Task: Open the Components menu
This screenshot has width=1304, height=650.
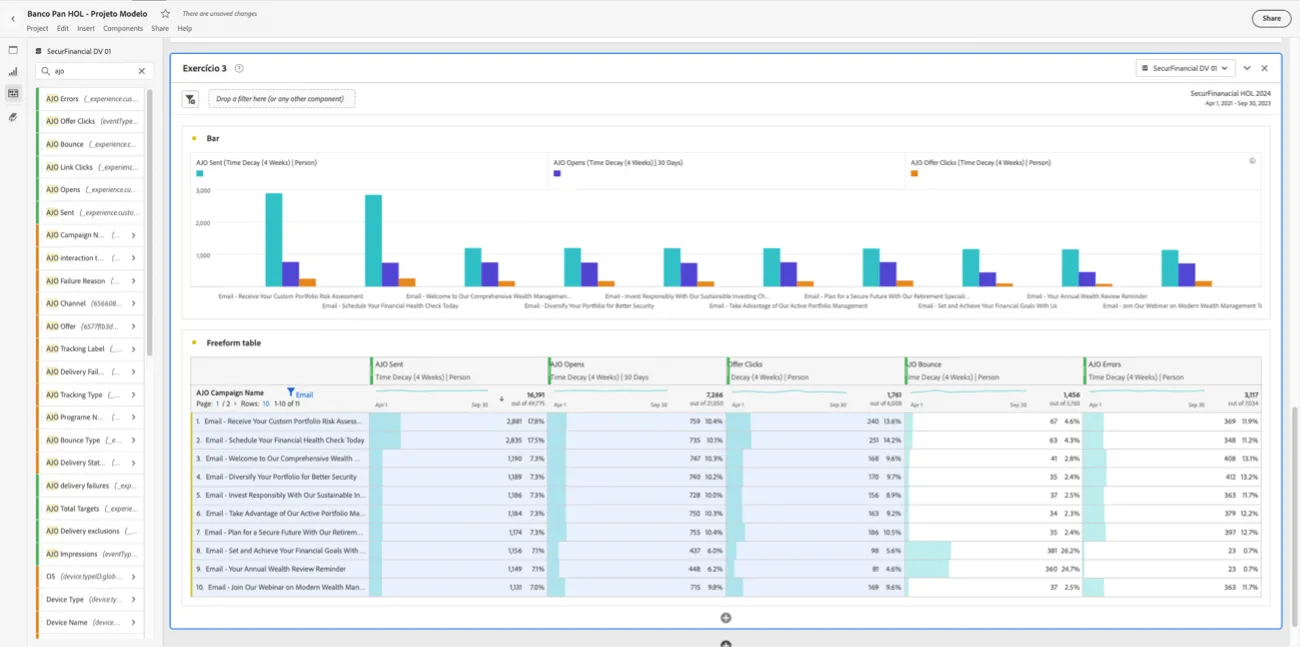Action: pos(123,29)
